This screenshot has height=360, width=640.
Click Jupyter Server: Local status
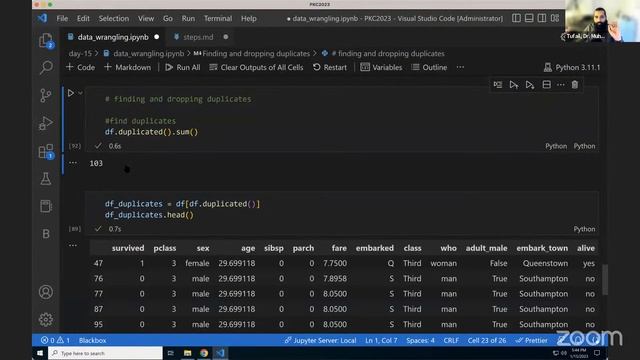point(320,340)
